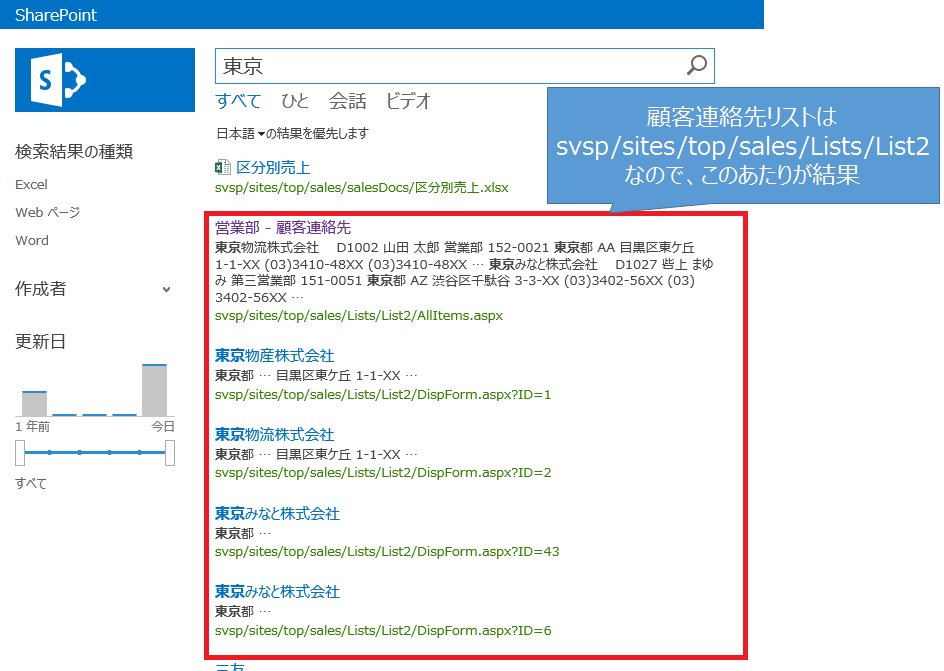Click the Lists/List2/AllItems.aspx URL
The width and height of the screenshot is (944, 671).
pos(359,316)
